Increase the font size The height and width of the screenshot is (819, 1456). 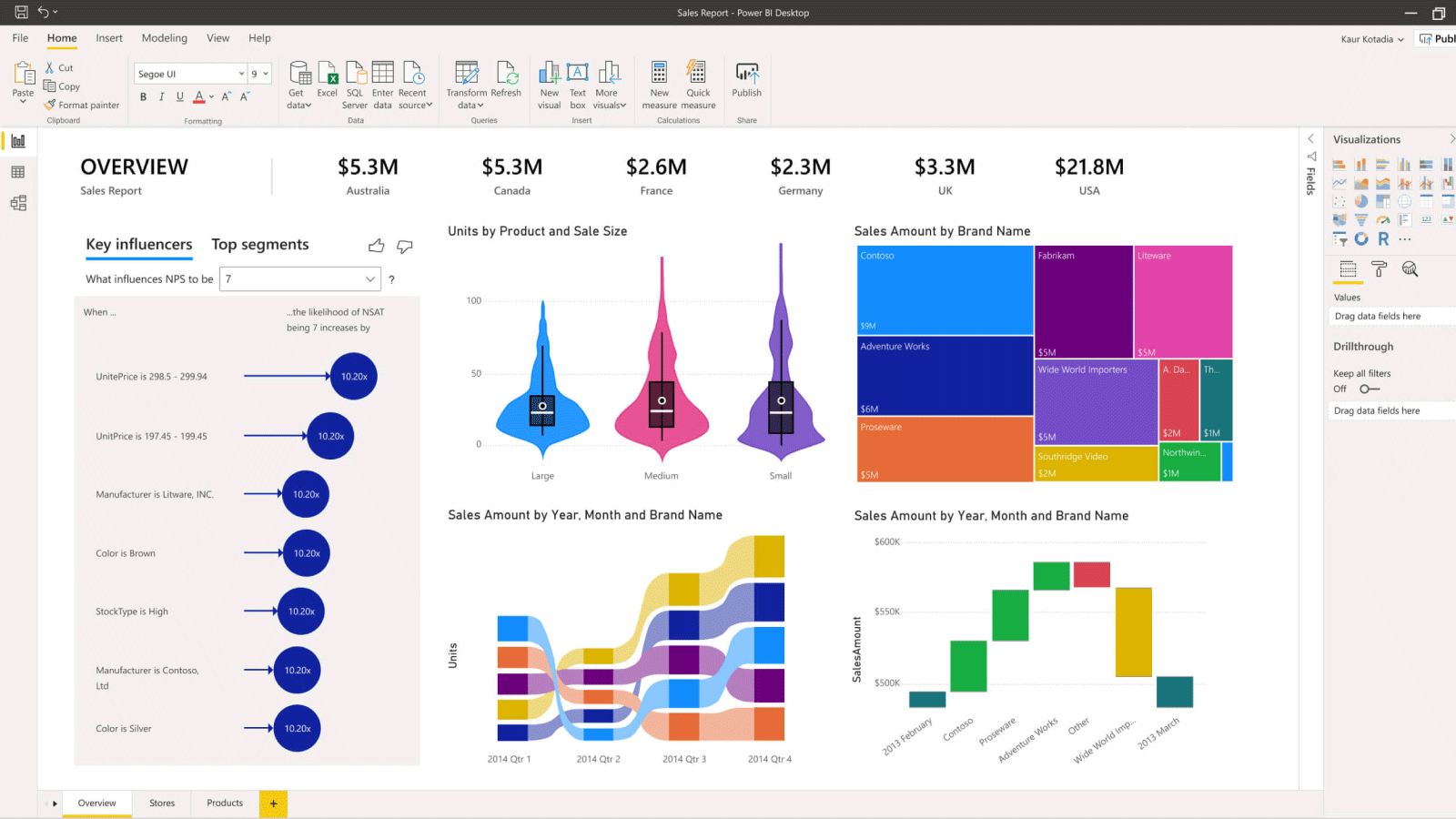[226, 96]
